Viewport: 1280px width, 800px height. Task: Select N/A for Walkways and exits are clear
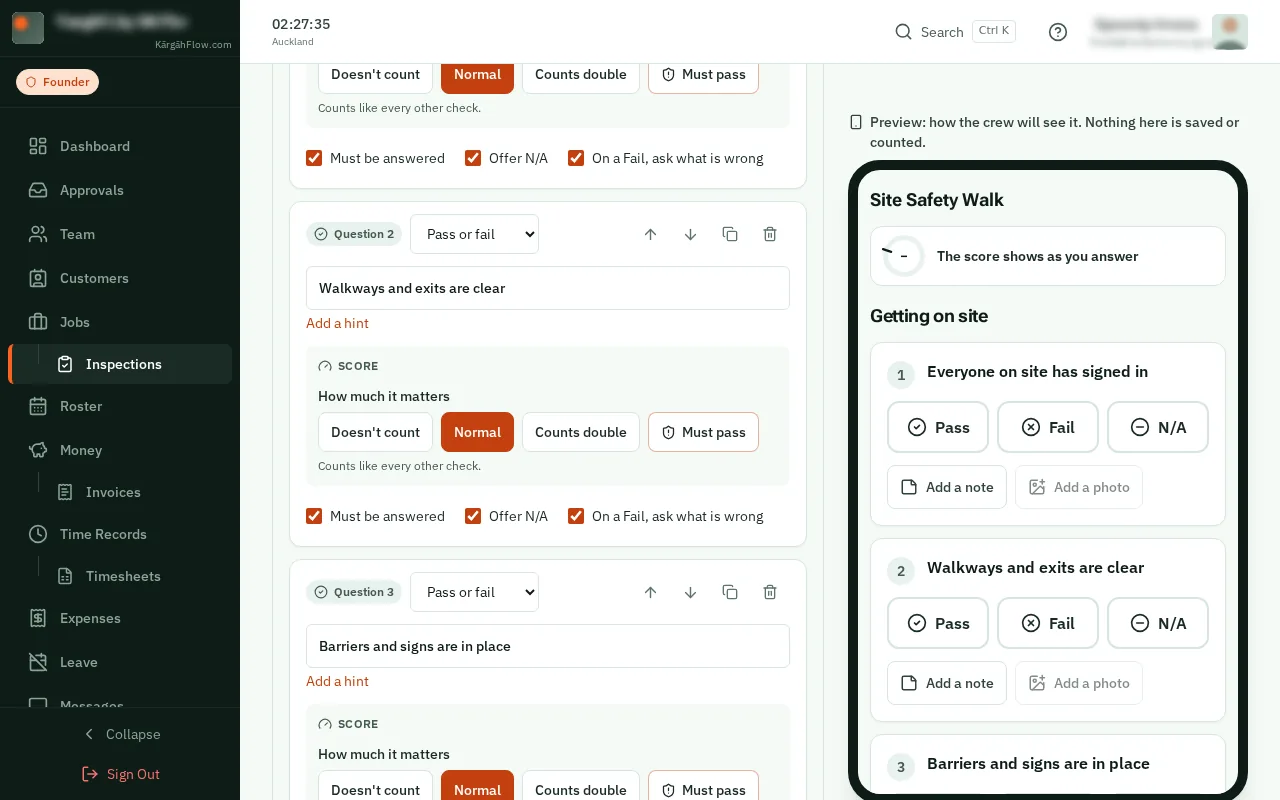(1158, 623)
